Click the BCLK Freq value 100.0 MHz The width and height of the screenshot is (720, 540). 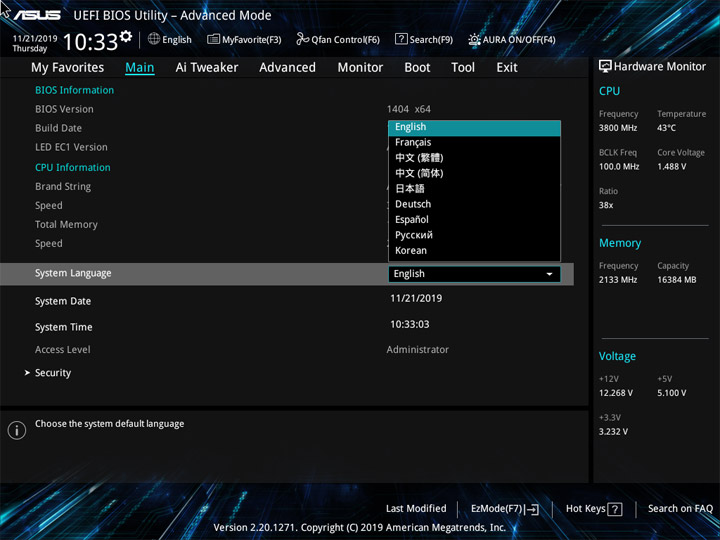click(x=619, y=167)
